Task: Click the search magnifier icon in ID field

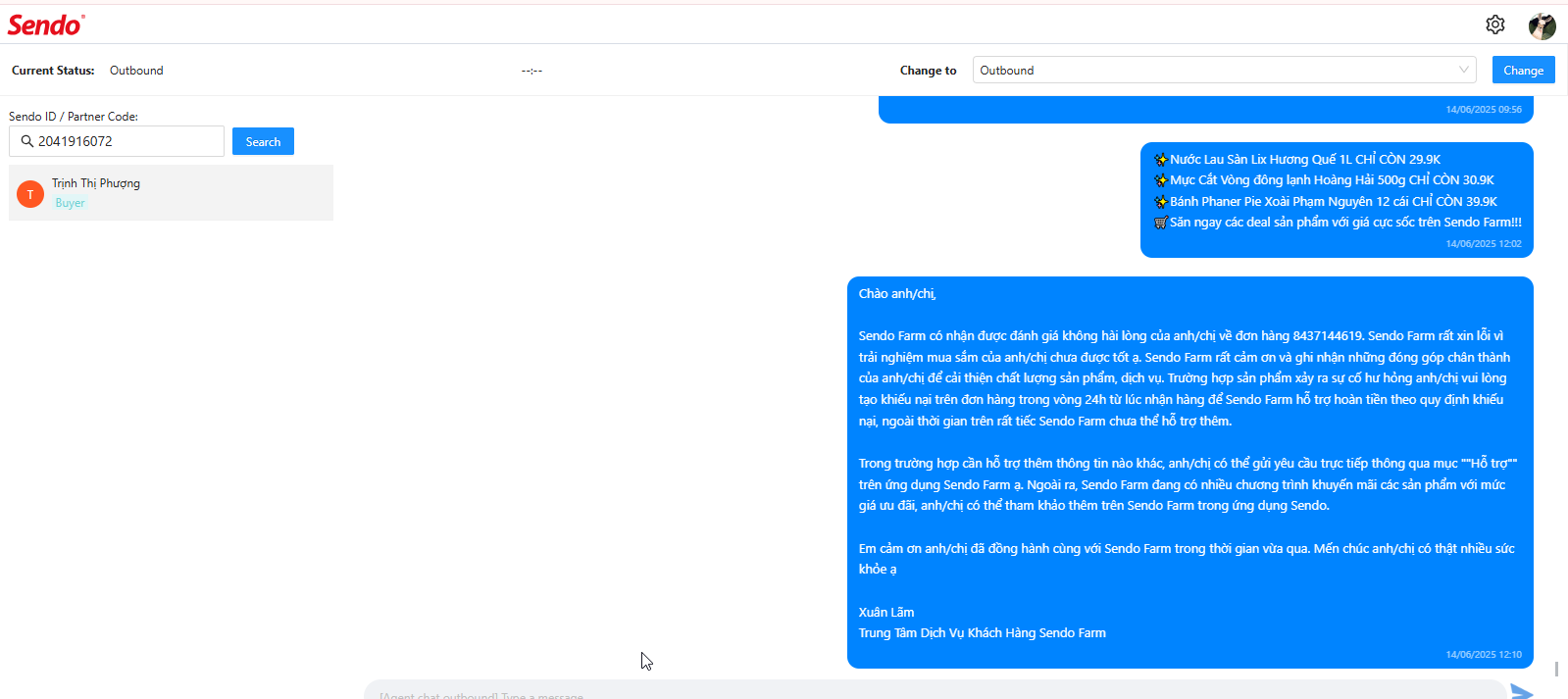Action: pos(27,141)
